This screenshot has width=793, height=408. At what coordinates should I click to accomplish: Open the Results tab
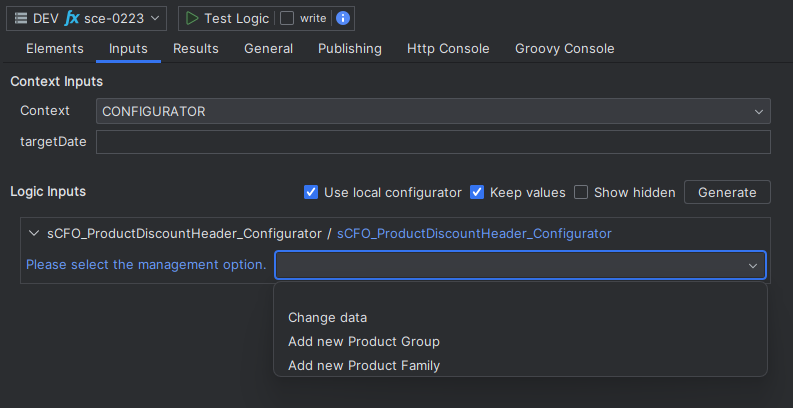coord(196,49)
